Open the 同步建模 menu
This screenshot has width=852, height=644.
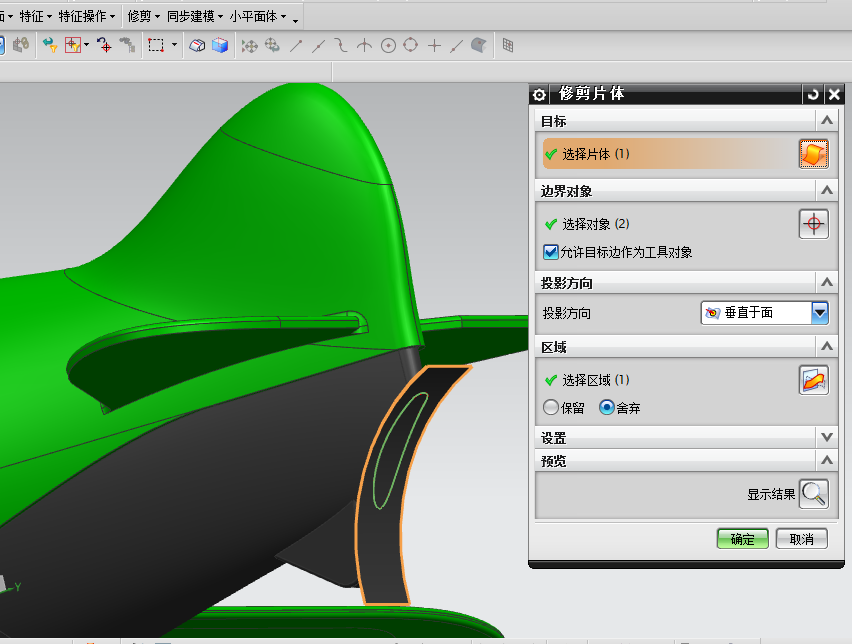(188, 16)
